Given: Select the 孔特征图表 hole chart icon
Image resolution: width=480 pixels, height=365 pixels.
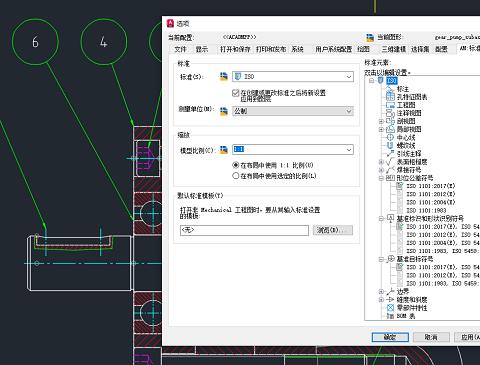Looking at the screenshot, I should 390,97.
